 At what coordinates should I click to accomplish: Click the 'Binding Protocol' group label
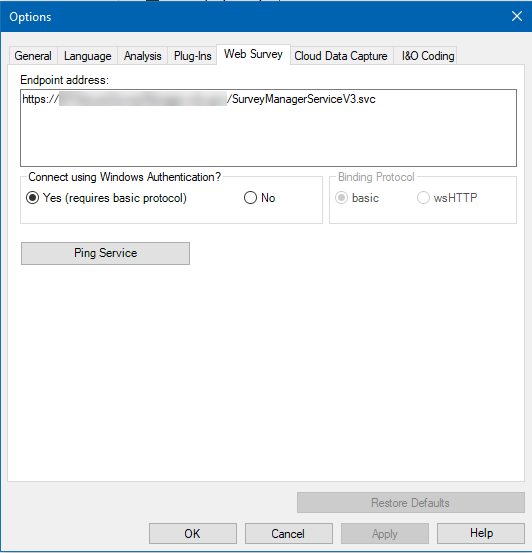[x=376, y=177]
